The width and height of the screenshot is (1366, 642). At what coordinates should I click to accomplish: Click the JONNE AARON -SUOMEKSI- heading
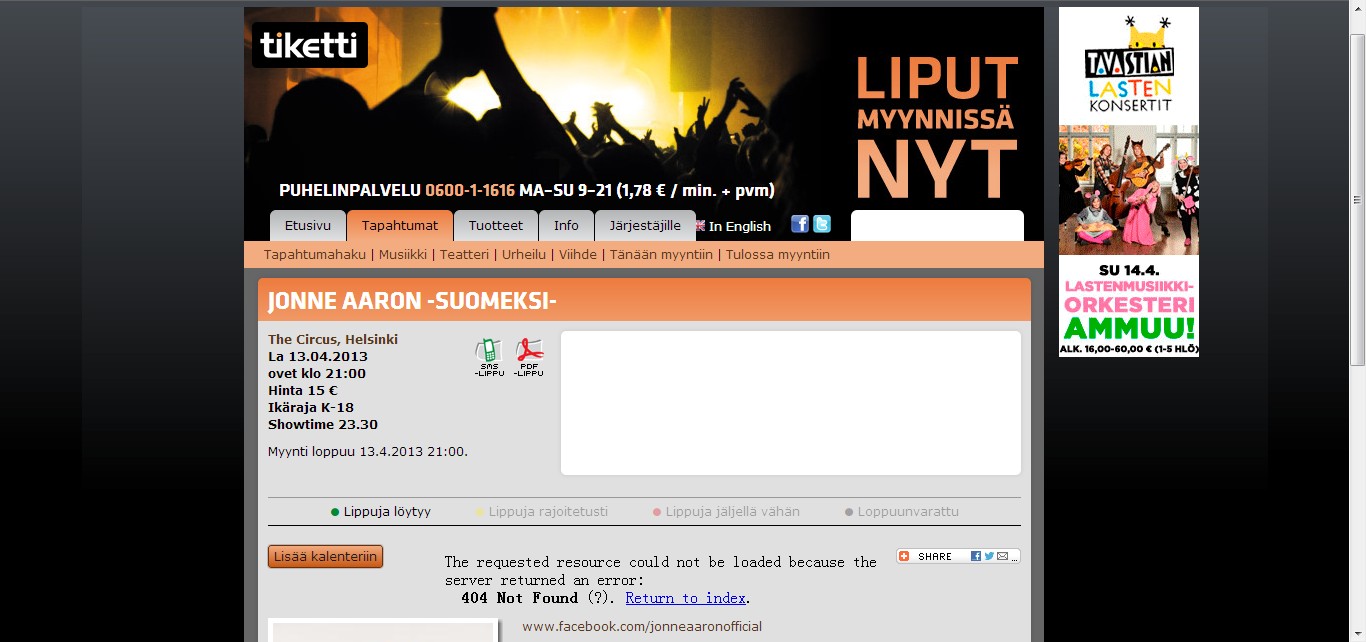(412, 301)
